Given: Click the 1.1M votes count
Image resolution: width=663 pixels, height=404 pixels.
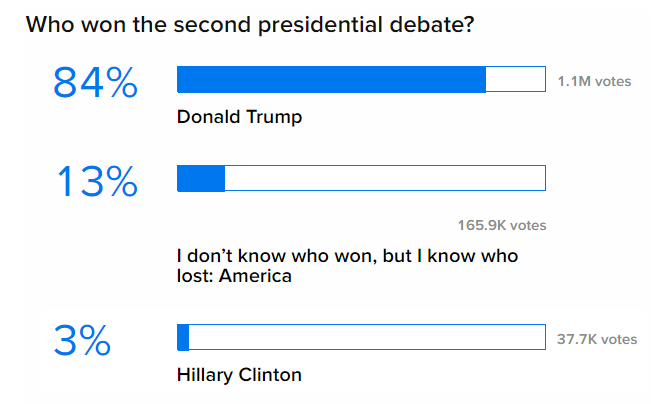Looking at the screenshot, I should [x=594, y=81].
